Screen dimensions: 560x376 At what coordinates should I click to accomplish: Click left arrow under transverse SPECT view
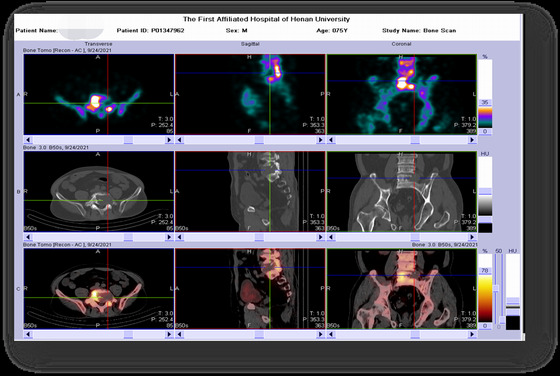pyautogui.click(x=28, y=140)
